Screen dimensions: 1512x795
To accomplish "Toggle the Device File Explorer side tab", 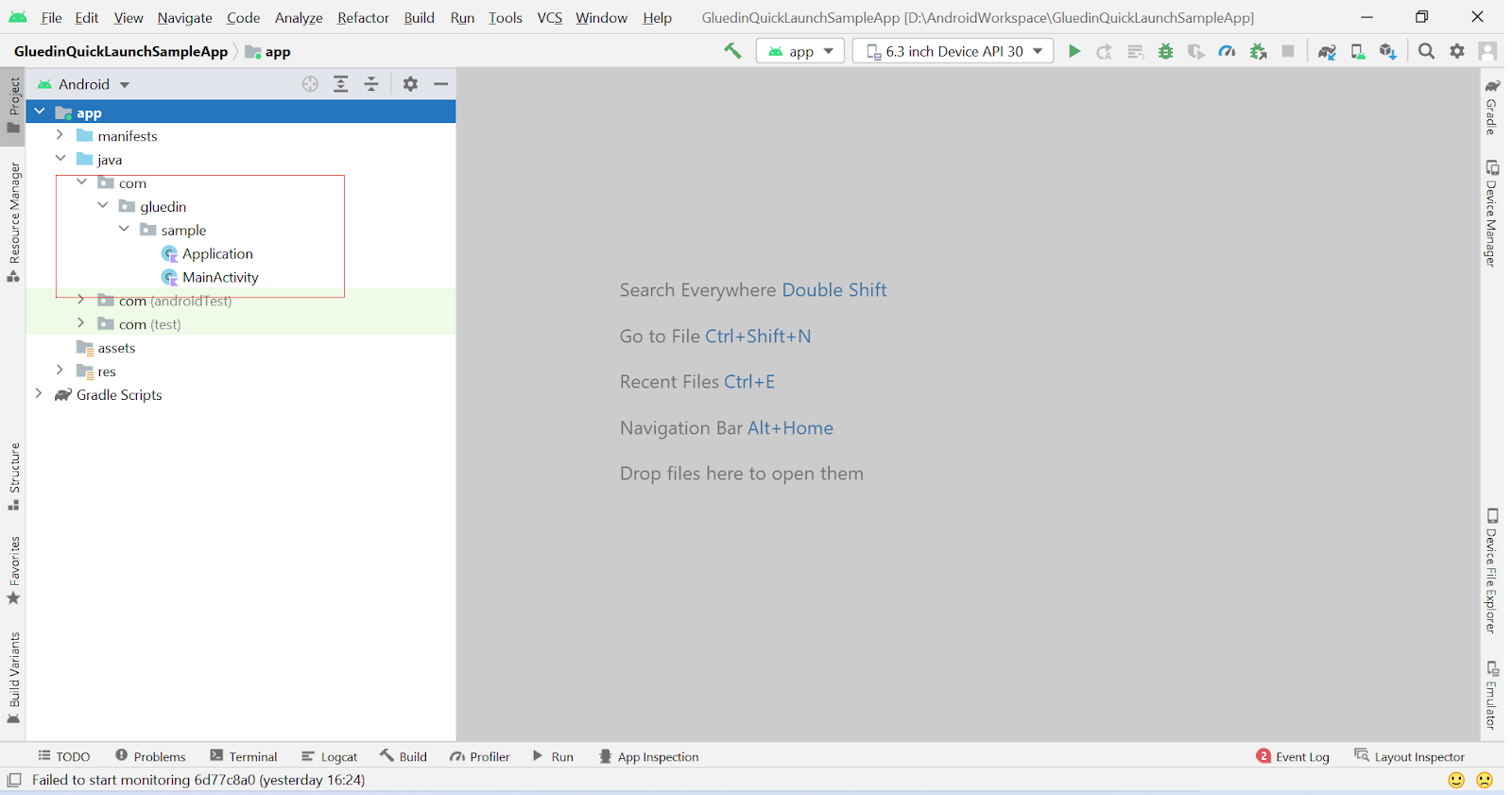I will (x=1491, y=571).
